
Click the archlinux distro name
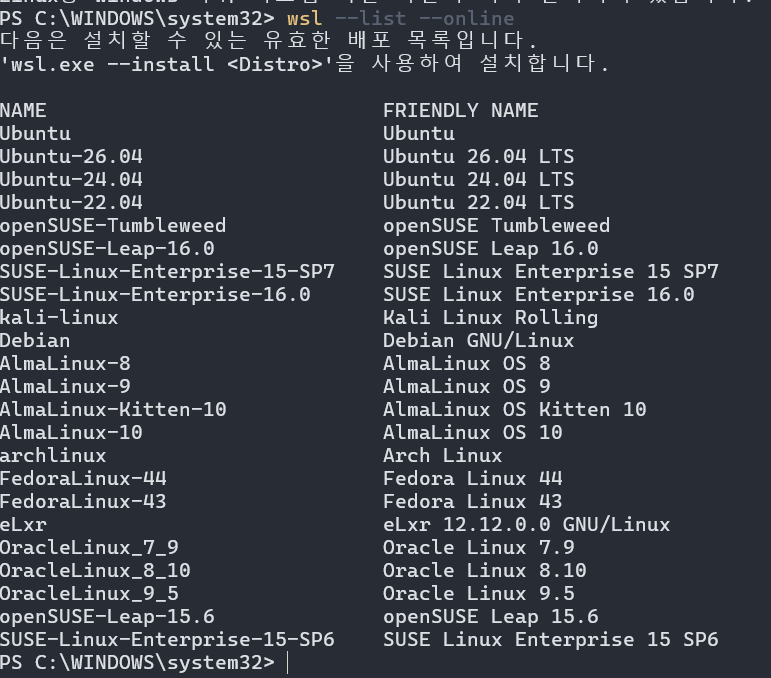tap(53, 456)
